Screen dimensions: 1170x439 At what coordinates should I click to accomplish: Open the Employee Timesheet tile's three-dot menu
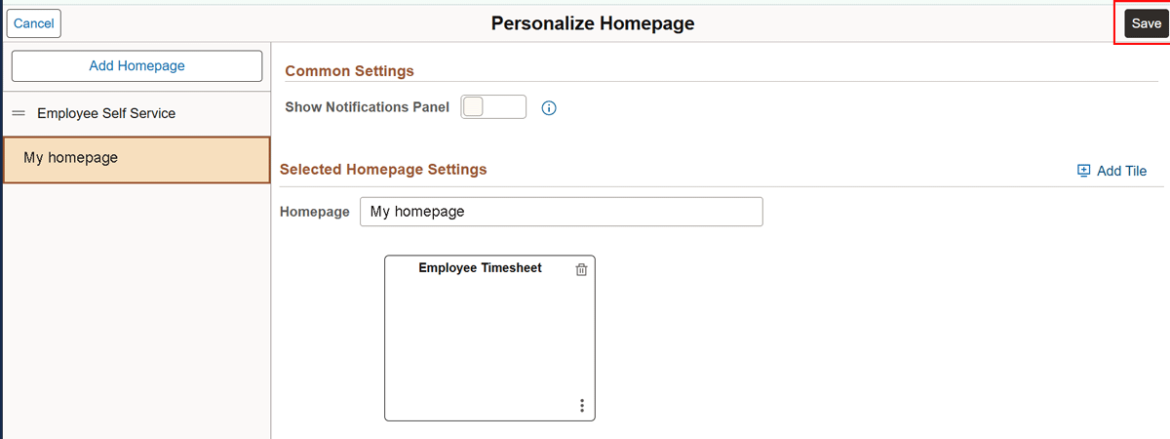coord(582,406)
